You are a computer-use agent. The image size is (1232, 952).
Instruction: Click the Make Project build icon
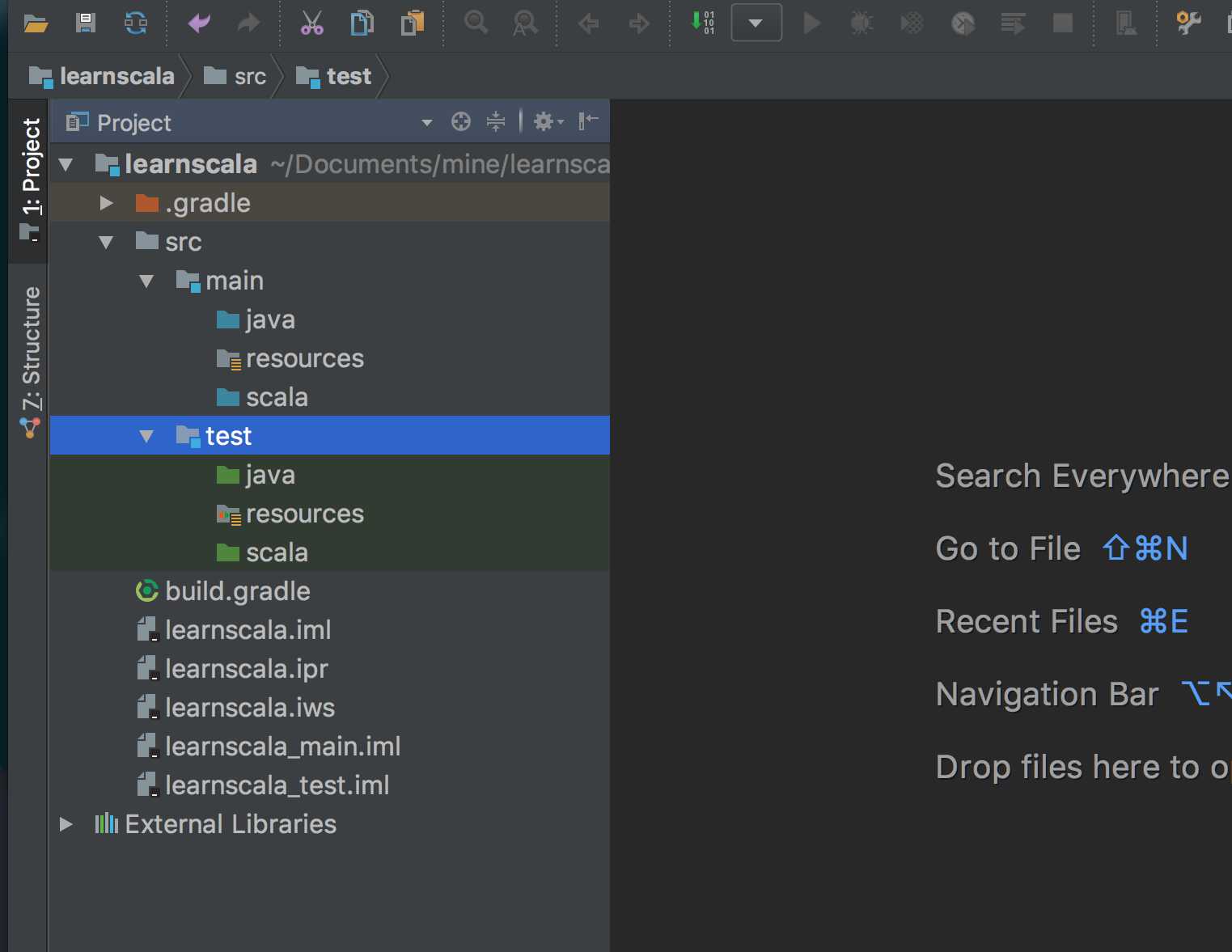coord(702,22)
